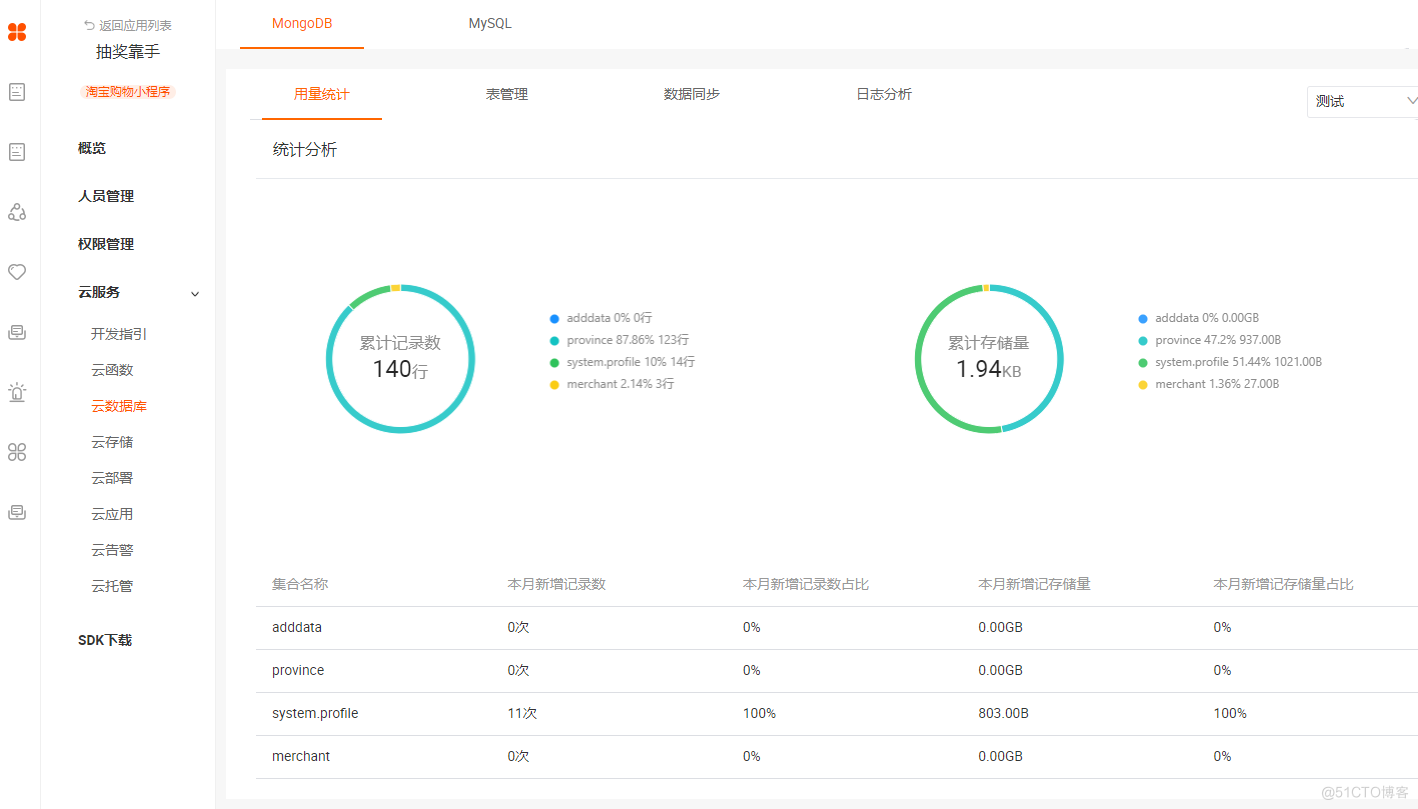Viewport: 1418px width, 809px height.
Task: Click the gray four-petal clover icon
Action: click(17, 452)
